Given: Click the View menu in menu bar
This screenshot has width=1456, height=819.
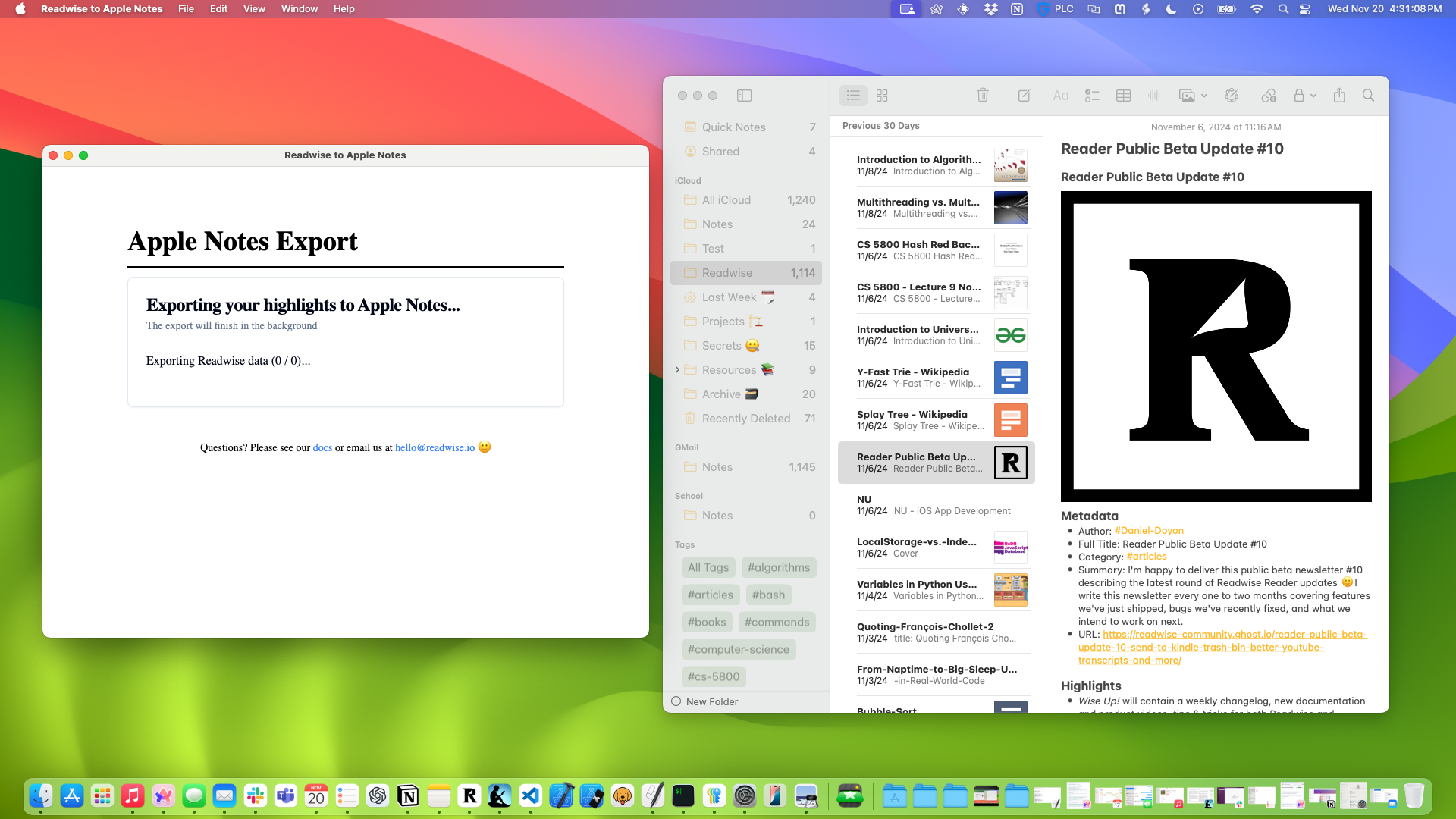Looking at the screenshot, I should pyautogui.click(x=254, y=9).
